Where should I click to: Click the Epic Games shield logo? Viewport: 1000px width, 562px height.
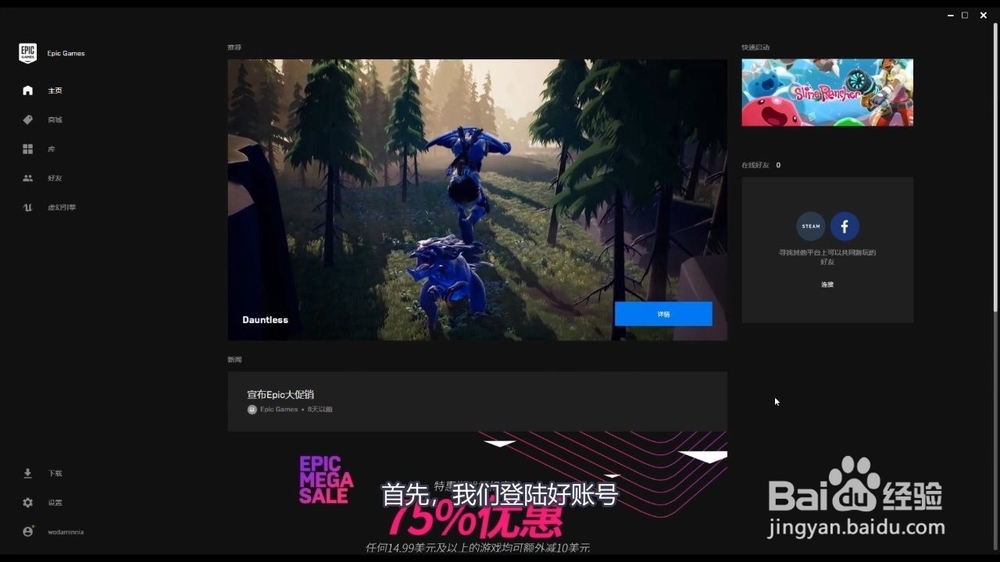27,53
